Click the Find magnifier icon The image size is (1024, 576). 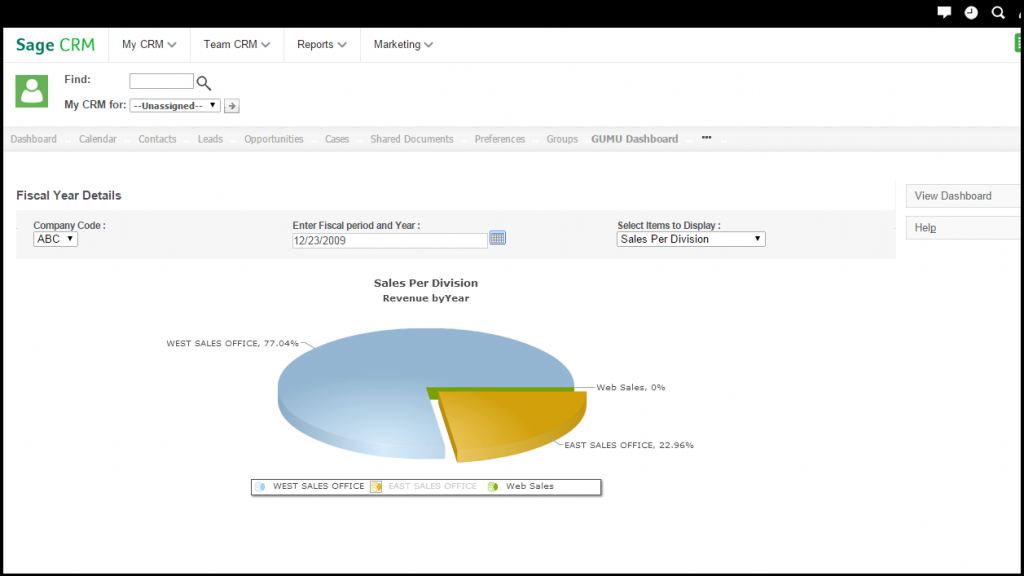pos(204,83)
